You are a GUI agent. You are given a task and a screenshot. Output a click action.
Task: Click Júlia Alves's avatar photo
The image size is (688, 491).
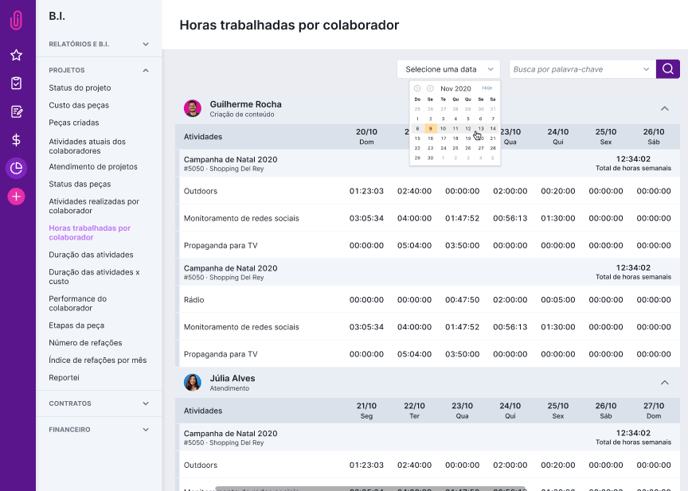coord(192,383)
